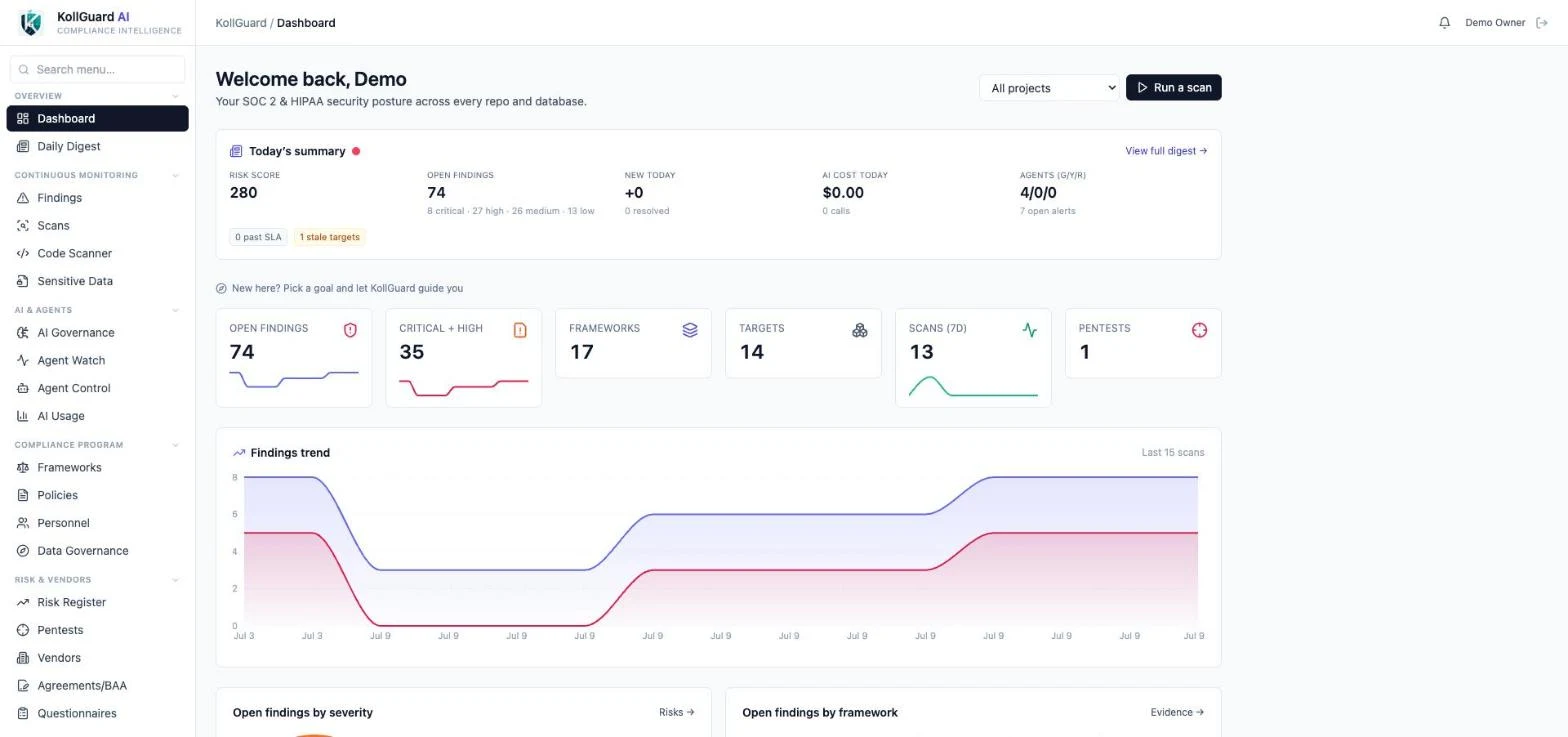Click the Dashboard grid icon in sidebar

pos(23,118)
